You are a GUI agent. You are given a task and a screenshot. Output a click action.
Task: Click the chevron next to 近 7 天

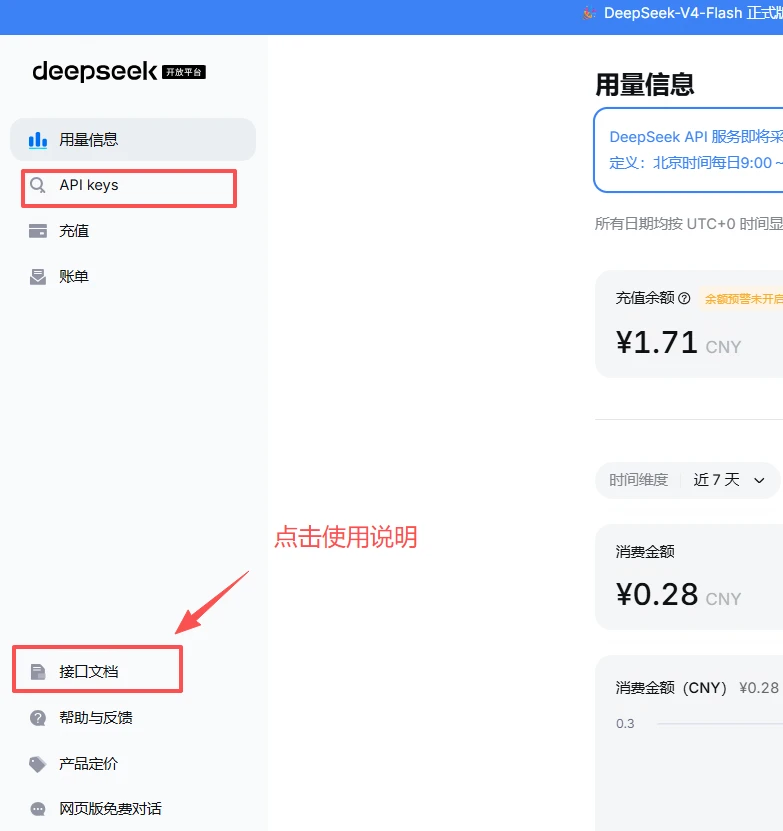pyautogui.click(x=759, y=481)
